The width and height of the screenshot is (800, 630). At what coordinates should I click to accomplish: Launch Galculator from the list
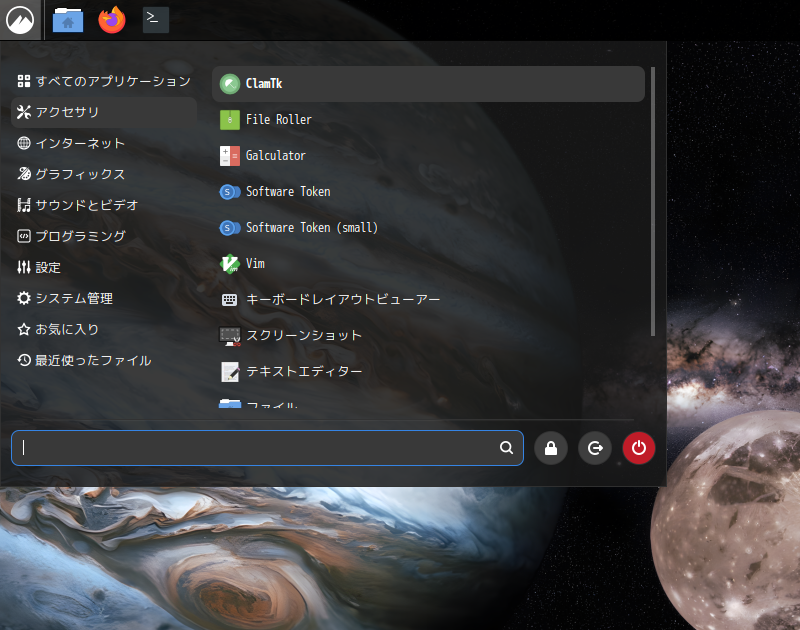click(x=429, y=156)
